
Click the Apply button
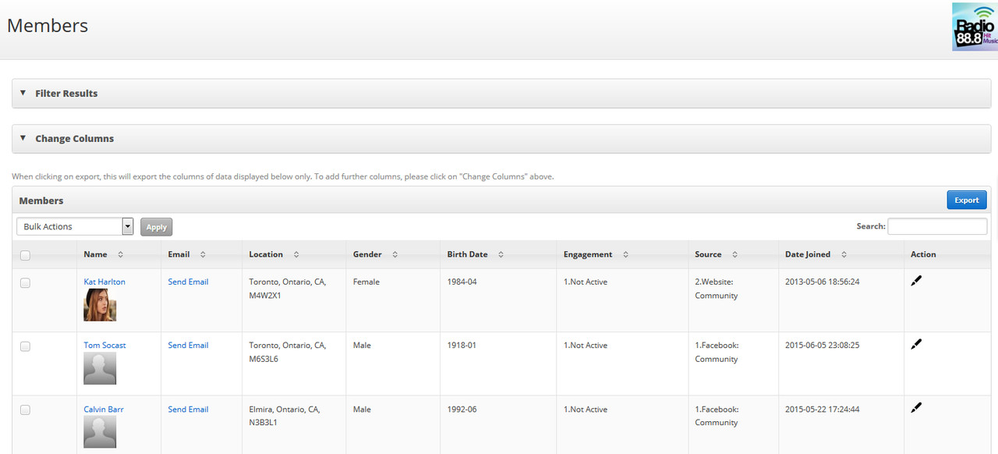[156, 227]
